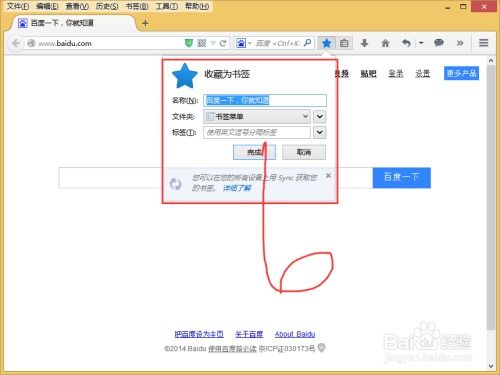
Task: Click the 关于百度 link
Action: tap(249, 334)
